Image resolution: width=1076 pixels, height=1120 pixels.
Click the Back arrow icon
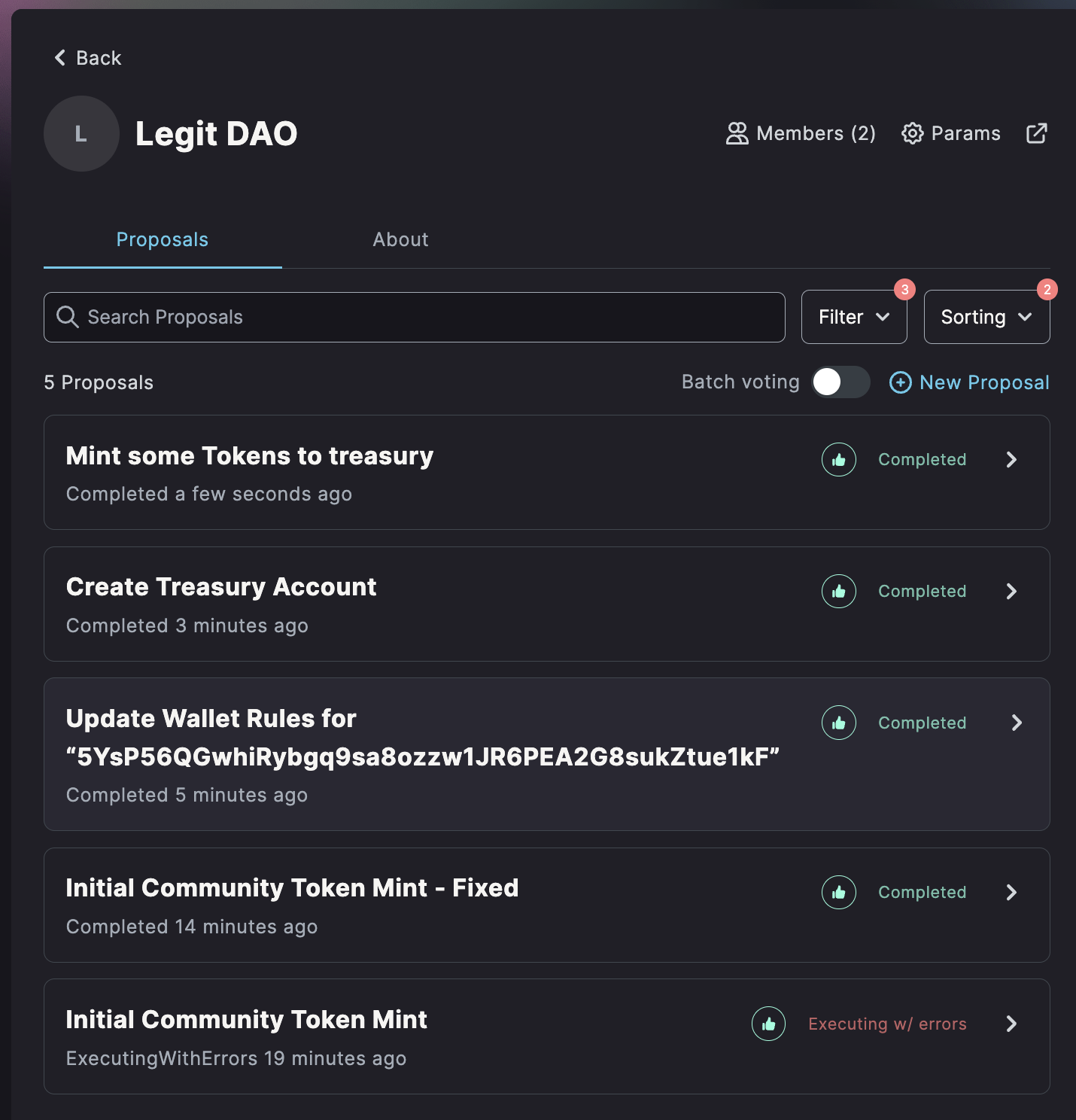(60, 58)
